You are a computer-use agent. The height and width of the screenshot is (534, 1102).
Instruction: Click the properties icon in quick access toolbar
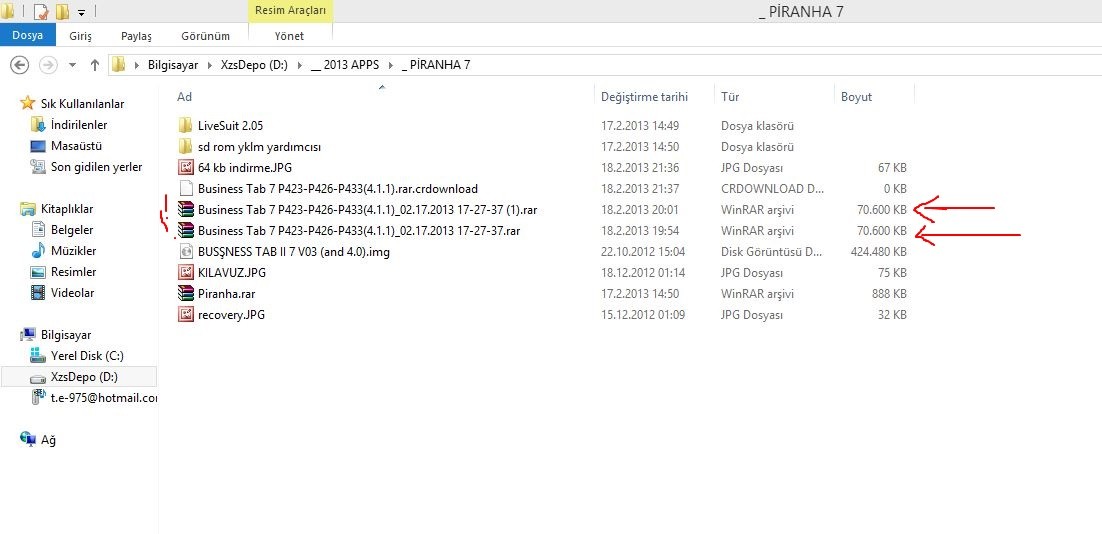(40, 11)
